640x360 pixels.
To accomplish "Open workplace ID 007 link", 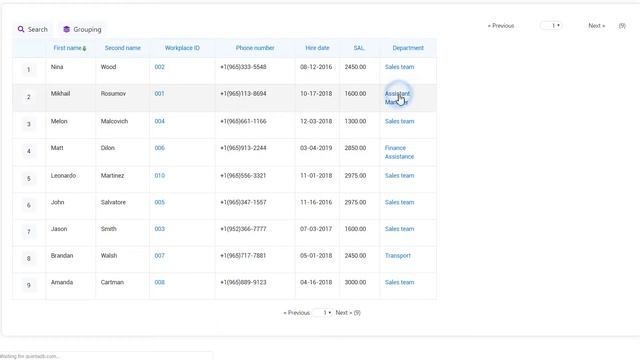I will pyautogui.click(x=160, y=256).
